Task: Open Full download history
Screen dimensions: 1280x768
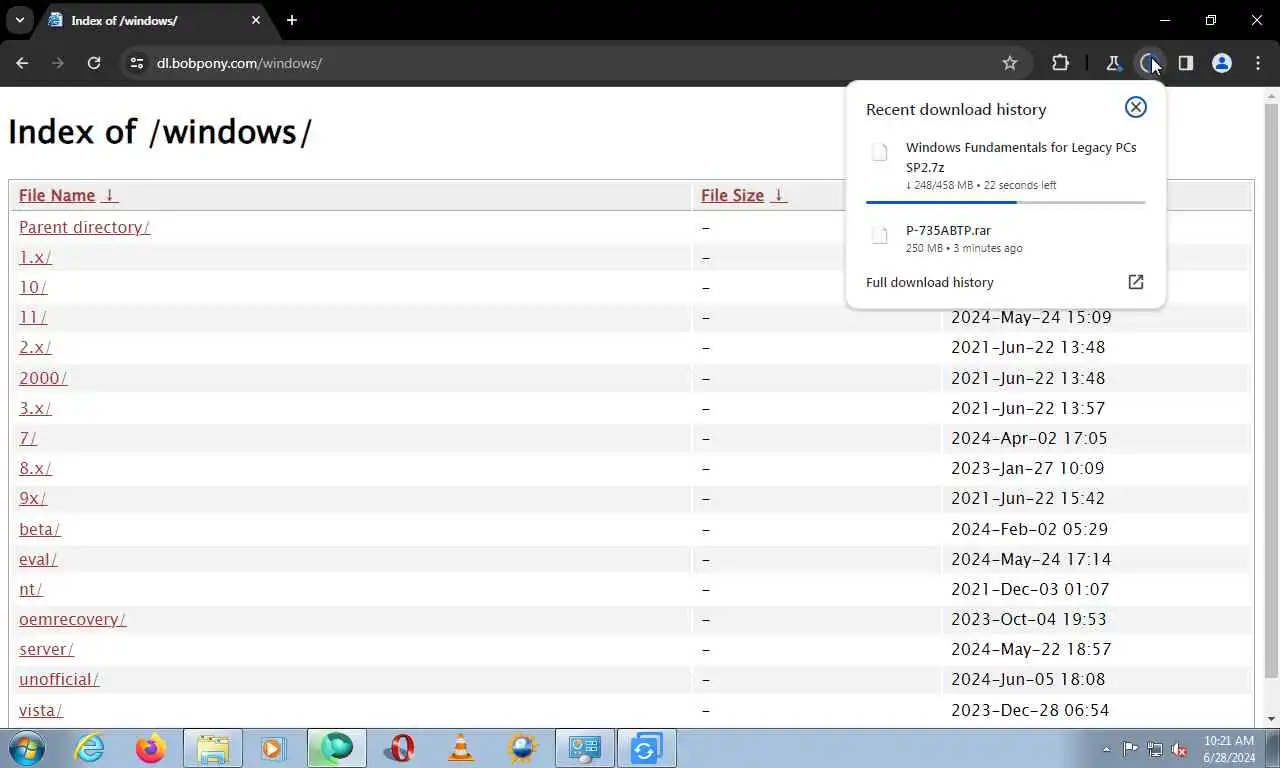Action: 930,282
